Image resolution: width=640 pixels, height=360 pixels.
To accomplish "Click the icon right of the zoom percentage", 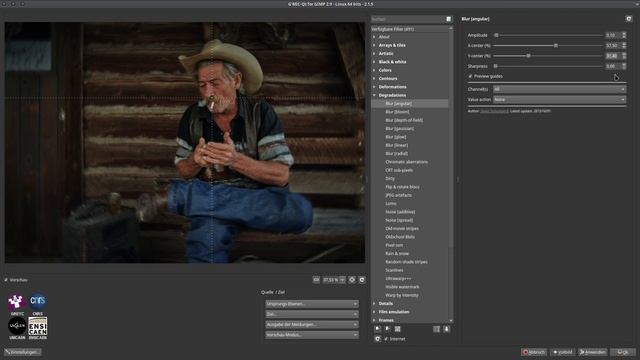I will [x=352, y=280].
